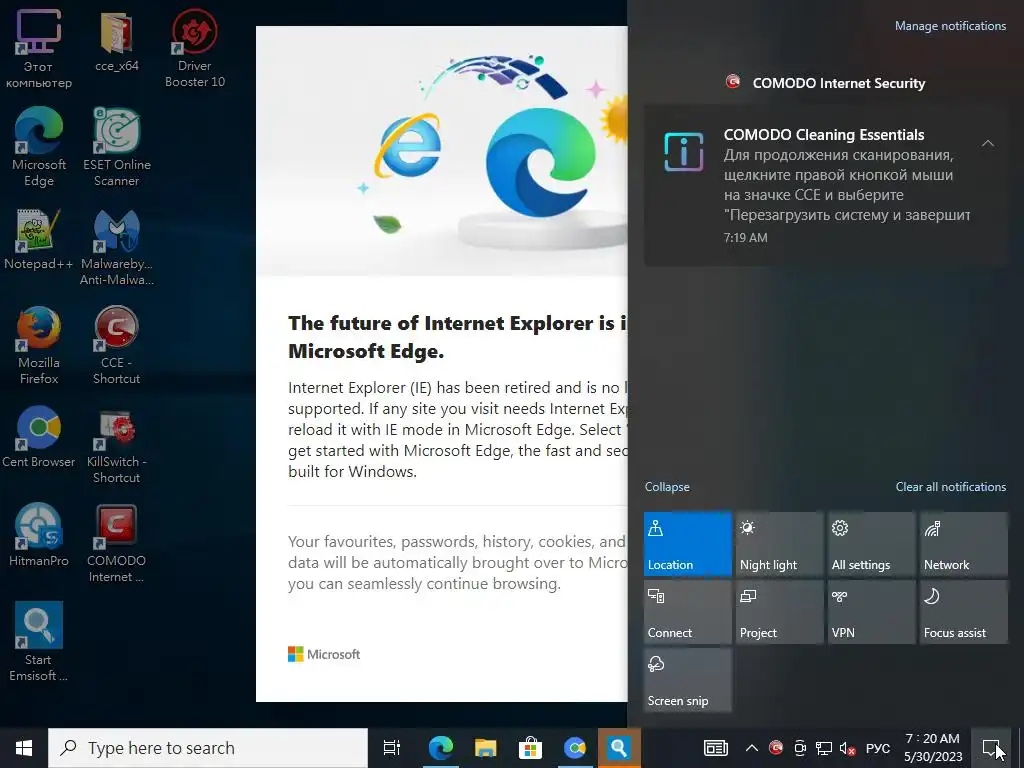
Task: Open Notepad++ desktop shortcut
Action: pyautogui.click(x=39, y=239)
